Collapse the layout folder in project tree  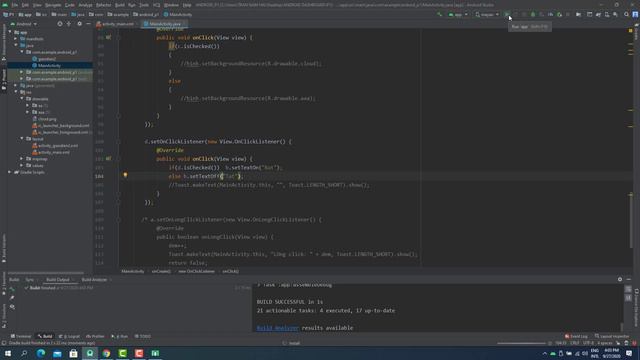click(22, 138)
